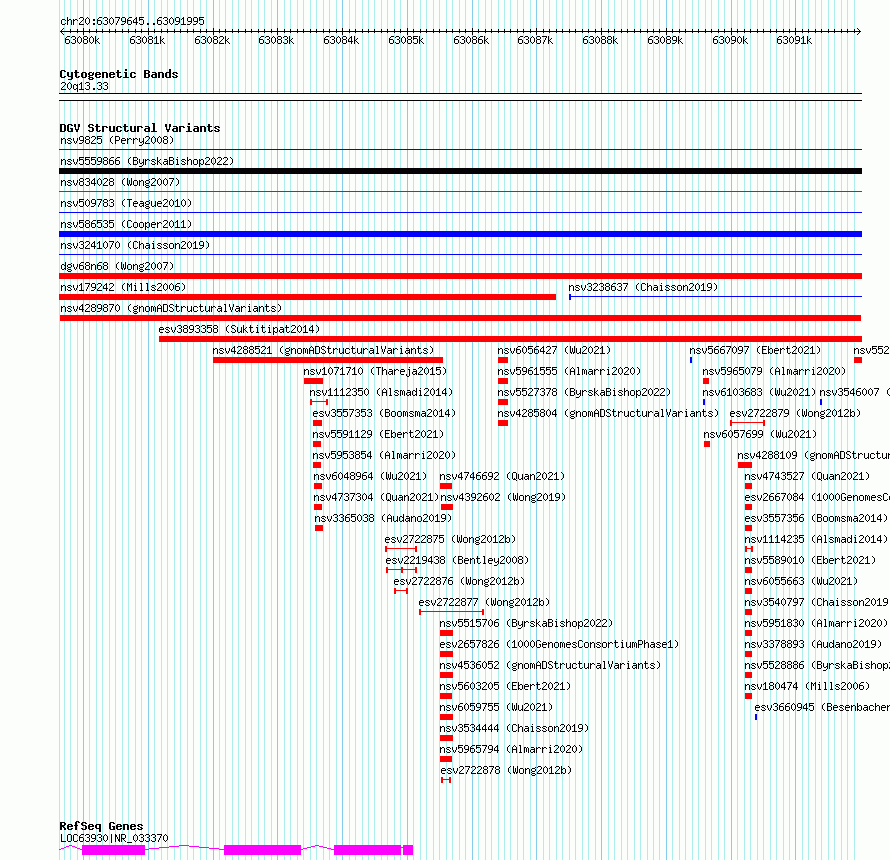The width and height of the screenshot is (890, 860).
Task: Open the RefSeq Genes track title
Action: (102, 827)
